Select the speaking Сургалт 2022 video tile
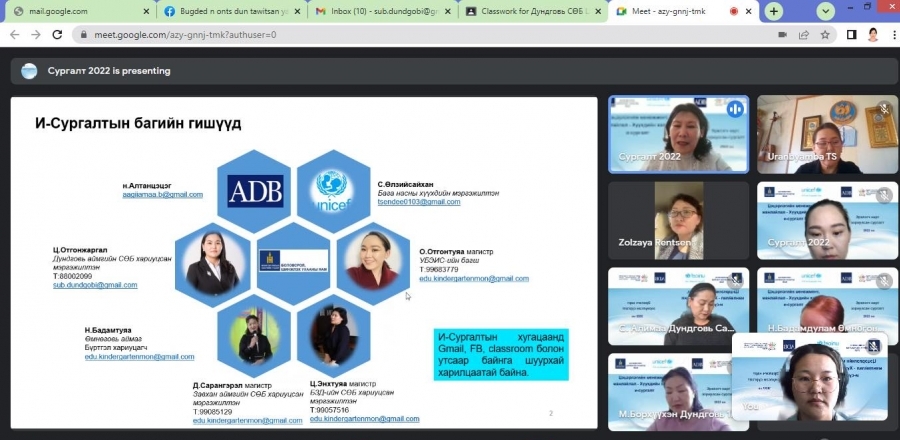The width and height of the screenshot is (900, 440). pyautogui.click(x=678, y=134)
